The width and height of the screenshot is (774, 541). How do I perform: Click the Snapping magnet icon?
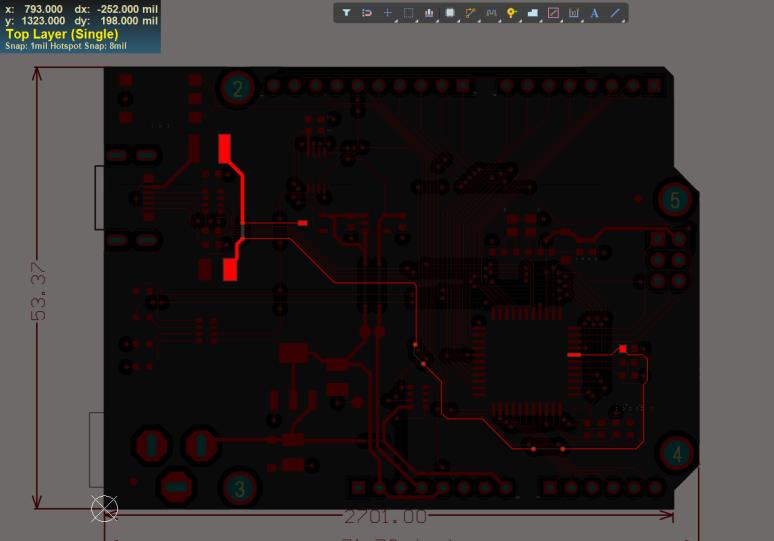pos(367,13)
